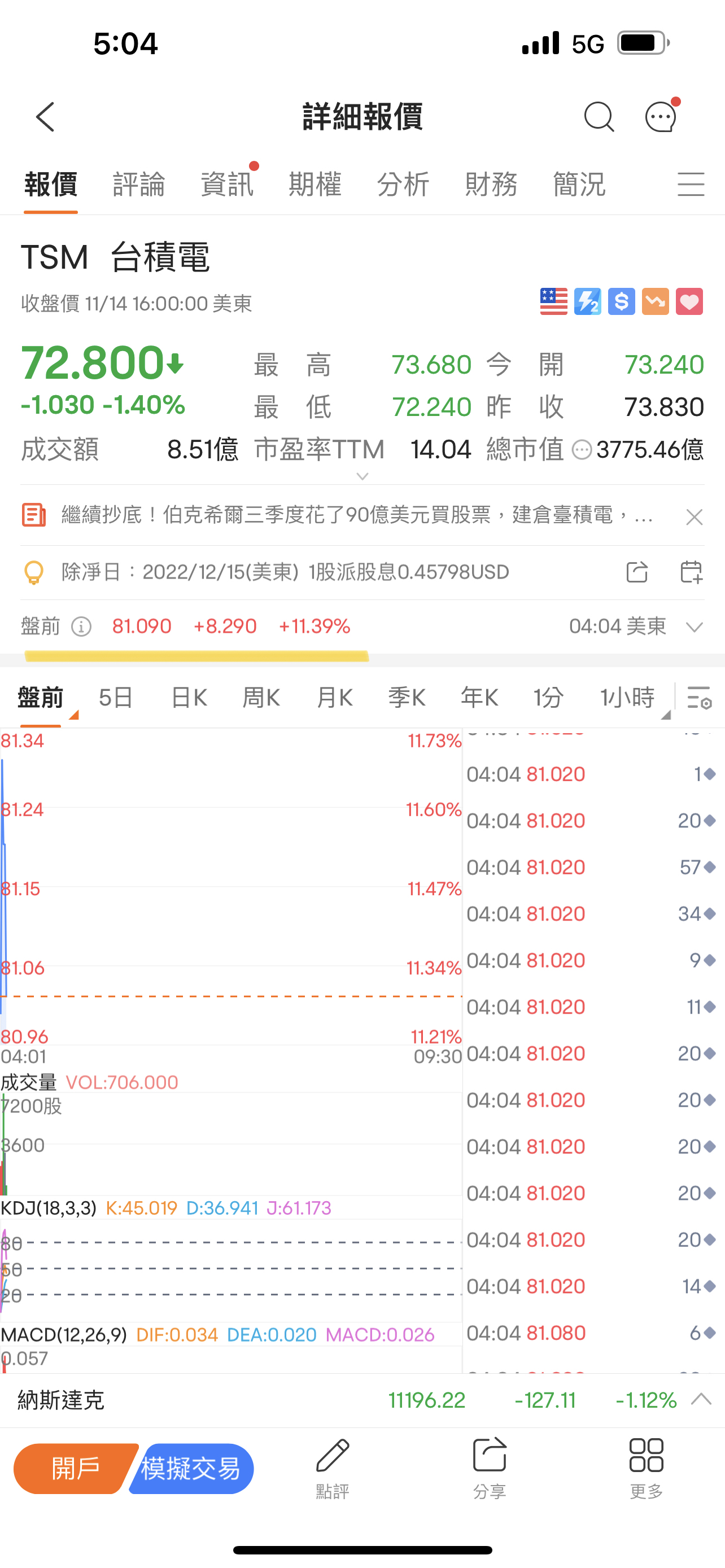Tap the blue 模擬交易 button
The width and height of the screenshot is (725, 1568).
pos(192,1469)
